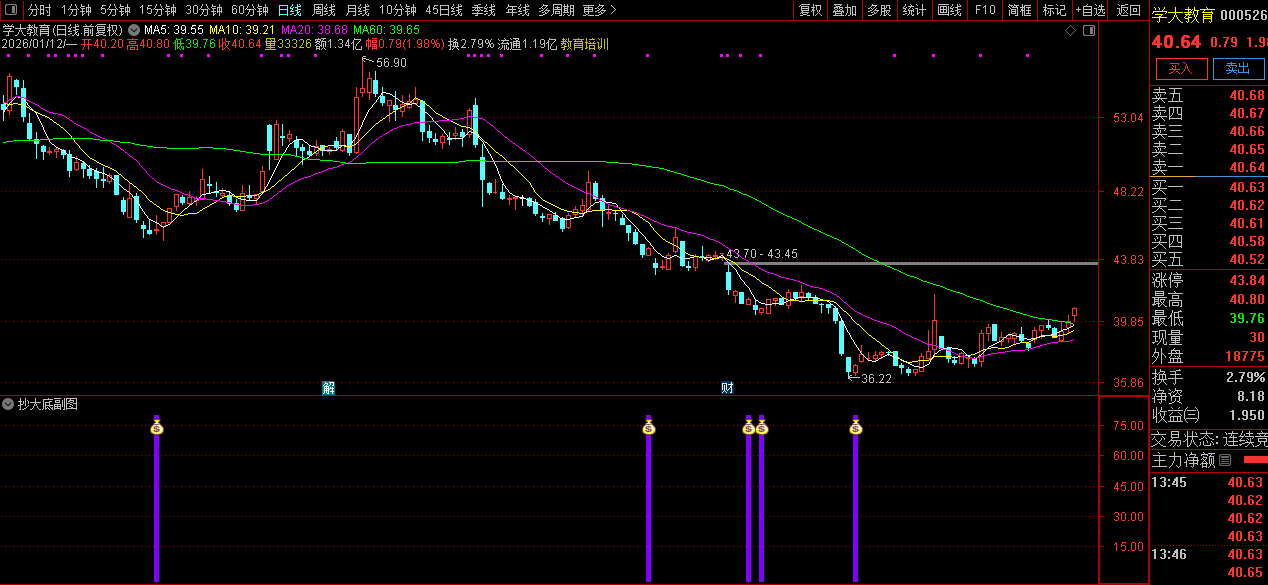Screen dimensions: 1268x585
Task: Switch to the 周线 weekly tab
Action: 324,10
